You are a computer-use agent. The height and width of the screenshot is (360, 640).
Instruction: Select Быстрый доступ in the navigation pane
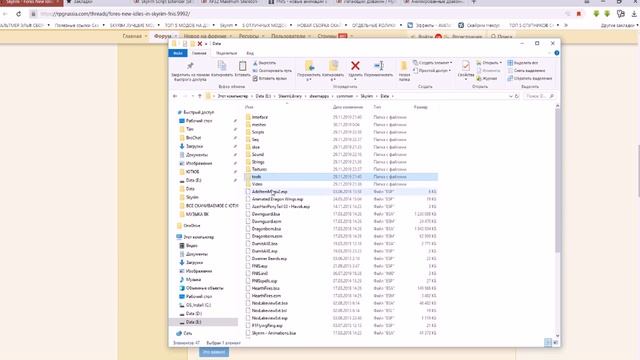tap(198, 112)
